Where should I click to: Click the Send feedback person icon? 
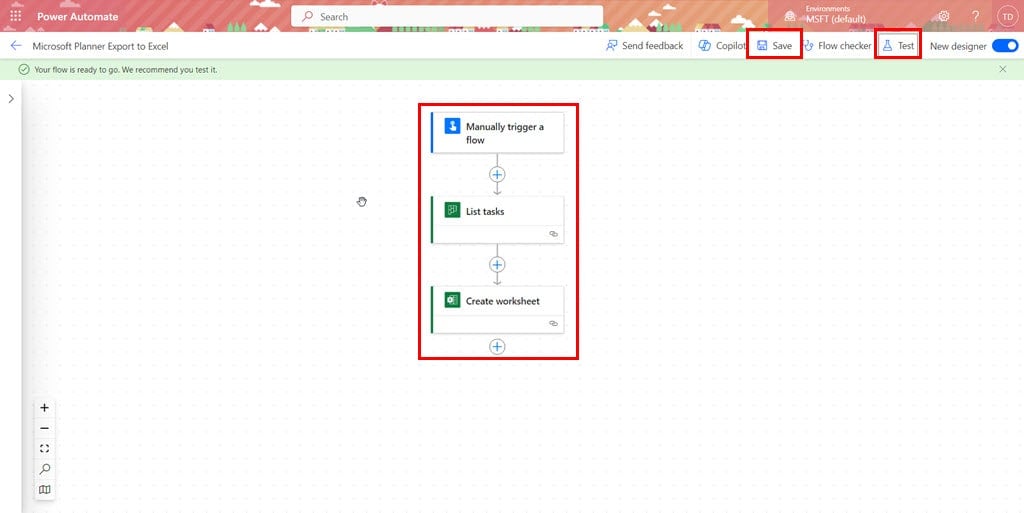[x=611, y=46]
